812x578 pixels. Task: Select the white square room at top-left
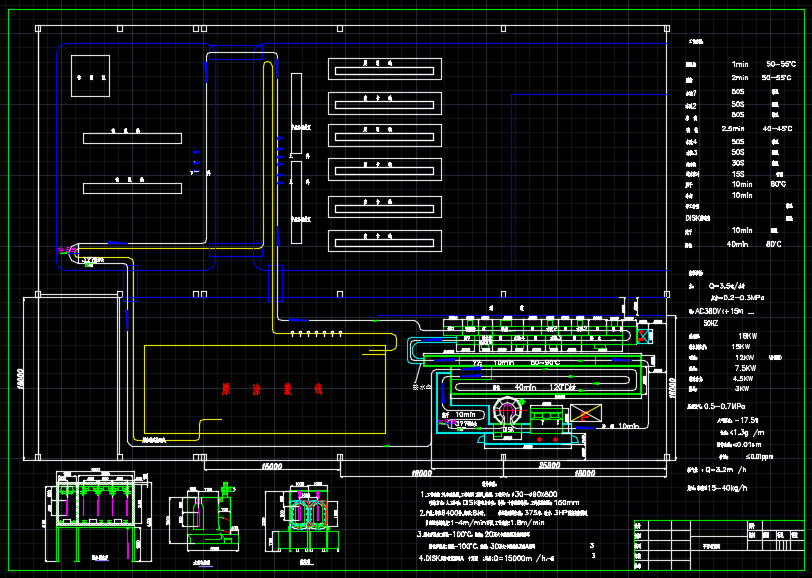tap(89, 76)
